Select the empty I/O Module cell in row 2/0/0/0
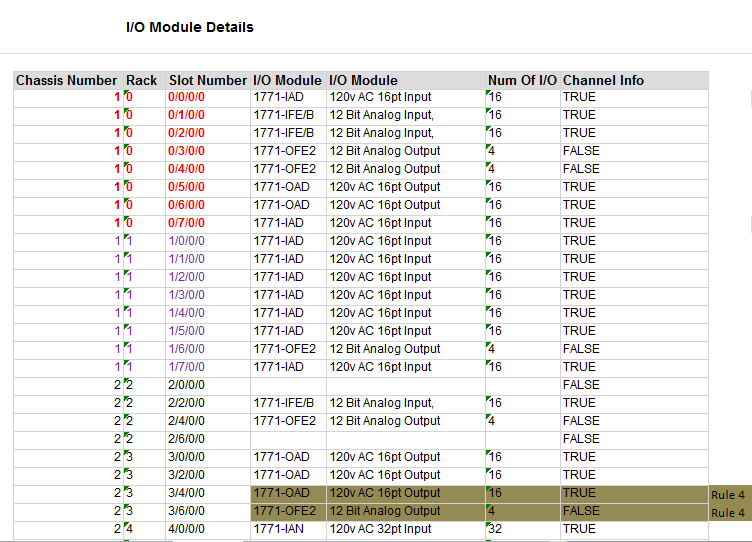Viewport: 752px width, 542px height. pos(288,385)
